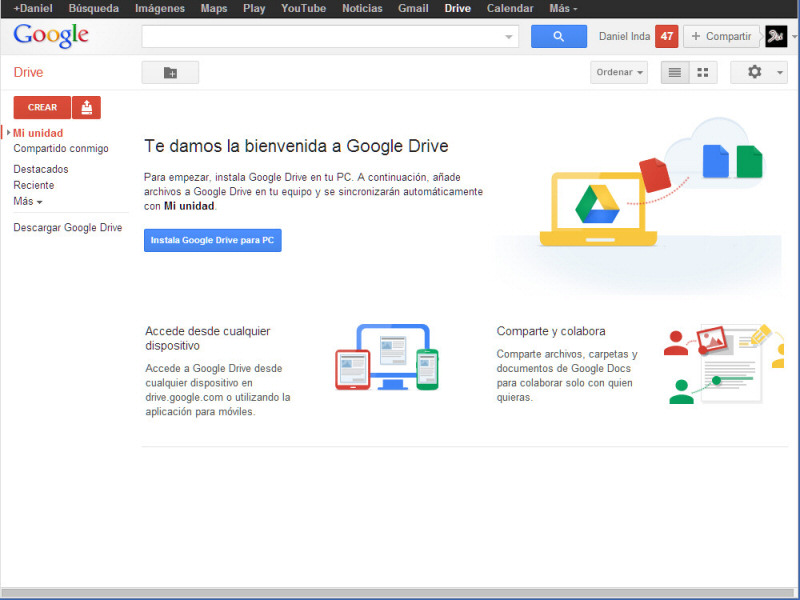Open Play in the top bar

[254, 9]
